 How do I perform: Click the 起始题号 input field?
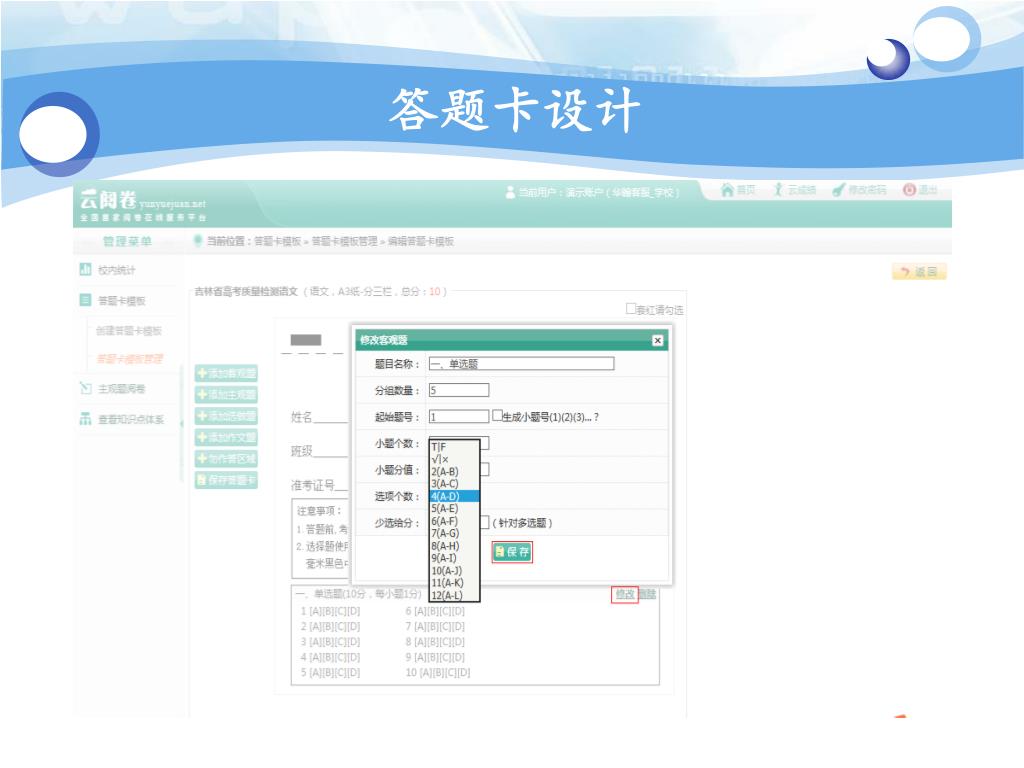[458, 416]
